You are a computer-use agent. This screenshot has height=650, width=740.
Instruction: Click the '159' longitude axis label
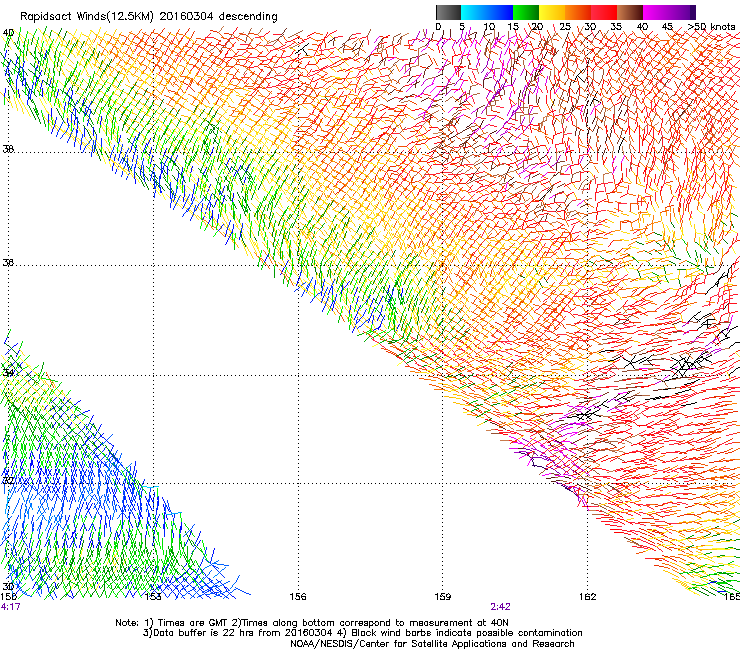pos(443,597)
